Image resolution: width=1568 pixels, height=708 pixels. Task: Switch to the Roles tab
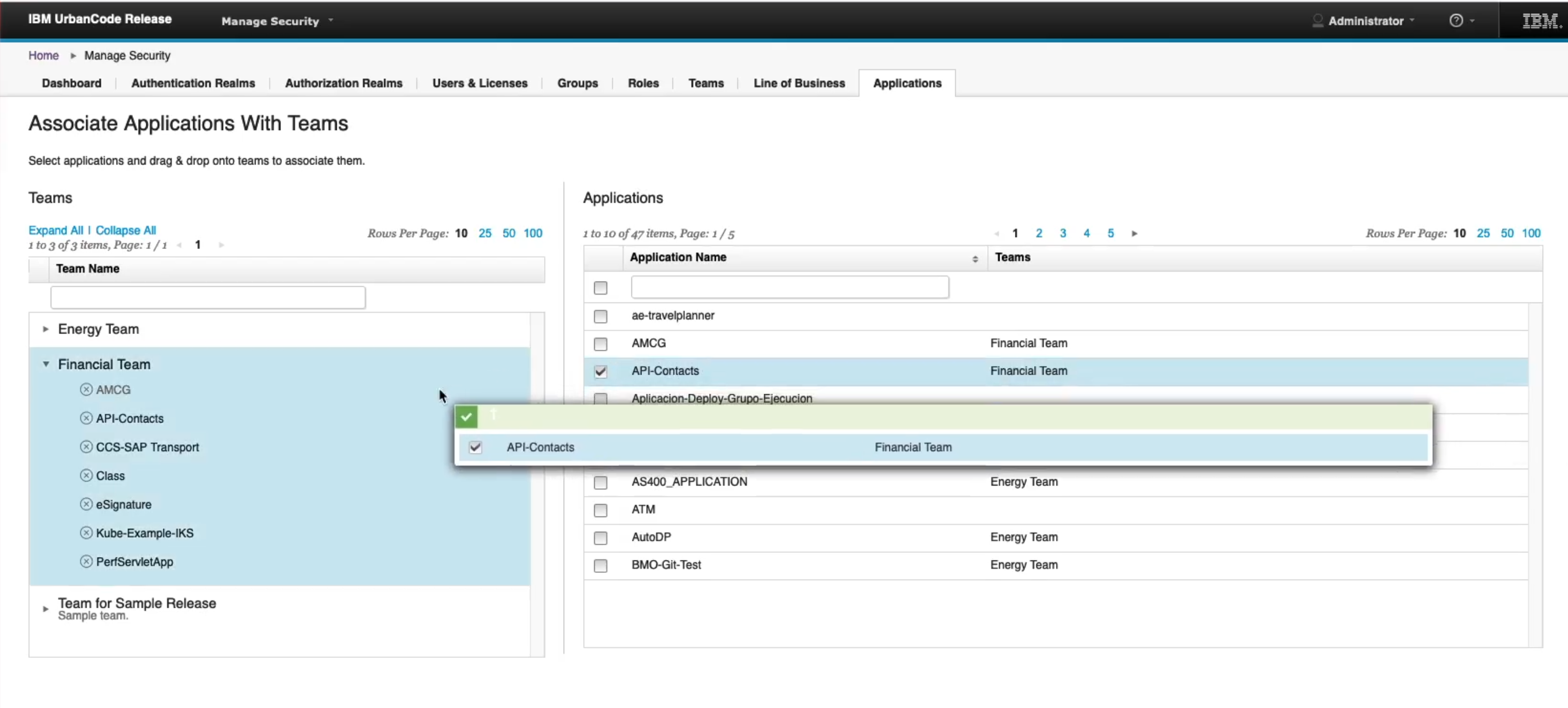pos(643,83)
